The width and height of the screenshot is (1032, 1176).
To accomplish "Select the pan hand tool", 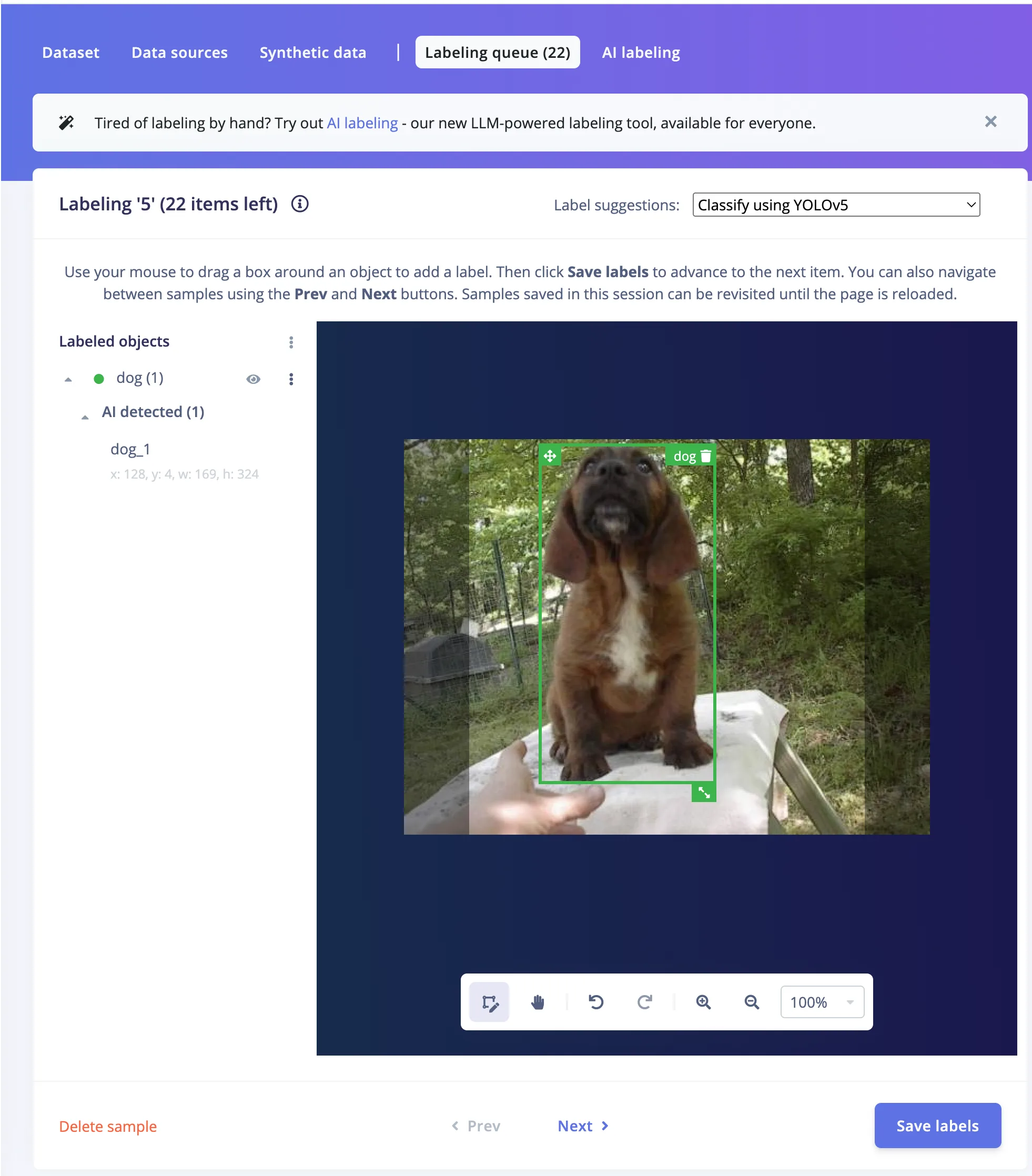I will (537, 1002).
